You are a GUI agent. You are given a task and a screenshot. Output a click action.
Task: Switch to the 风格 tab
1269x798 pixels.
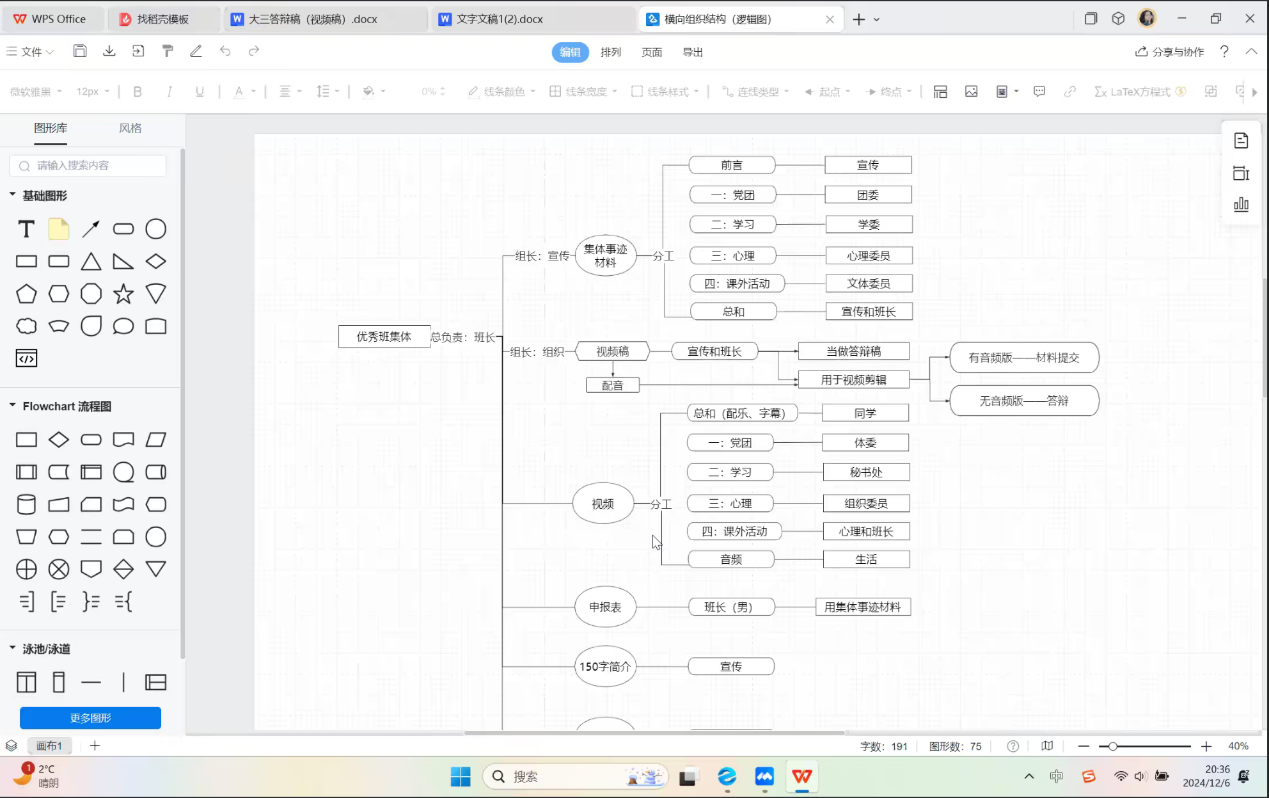(130, 128)
